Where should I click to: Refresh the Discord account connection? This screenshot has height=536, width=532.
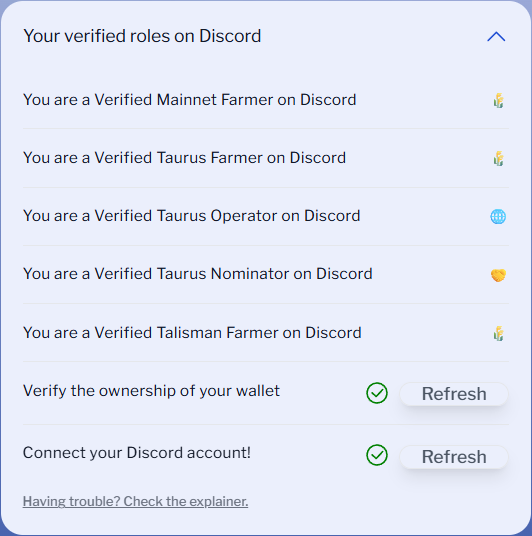click(x=454, y=457)
